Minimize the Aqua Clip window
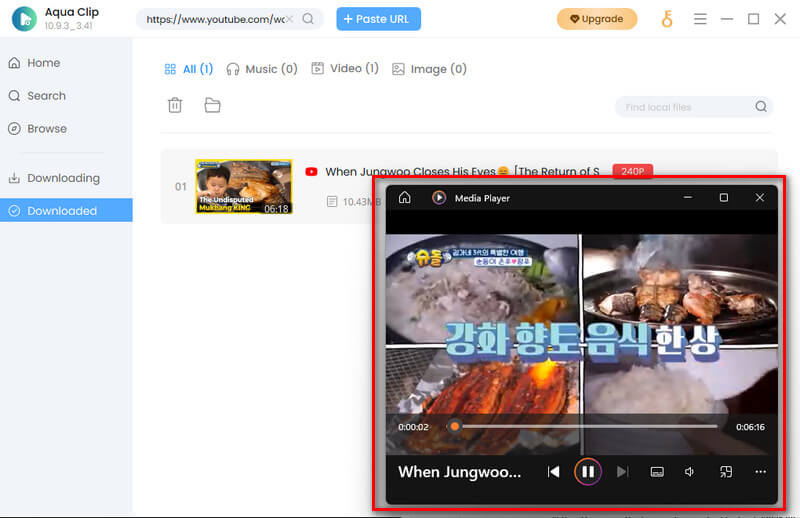The height and width of the screenshot is (518, 800). click(727, 19)
